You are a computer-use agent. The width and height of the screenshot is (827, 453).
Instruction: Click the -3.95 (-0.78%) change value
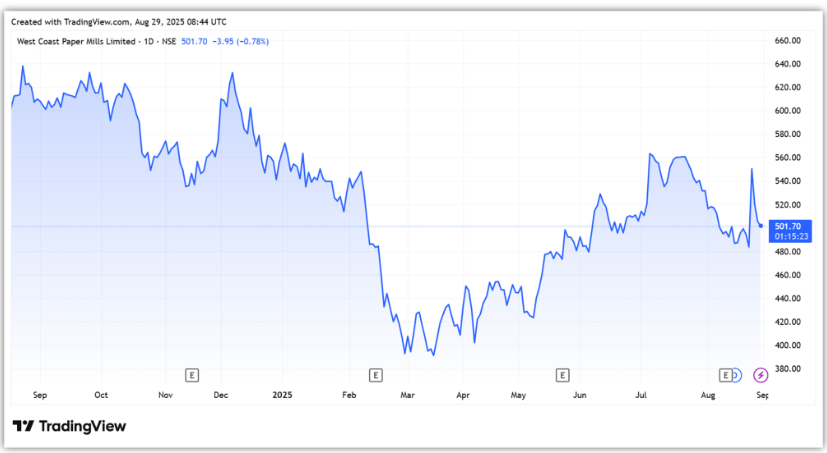pyautogui.click(x=237, y=41)
